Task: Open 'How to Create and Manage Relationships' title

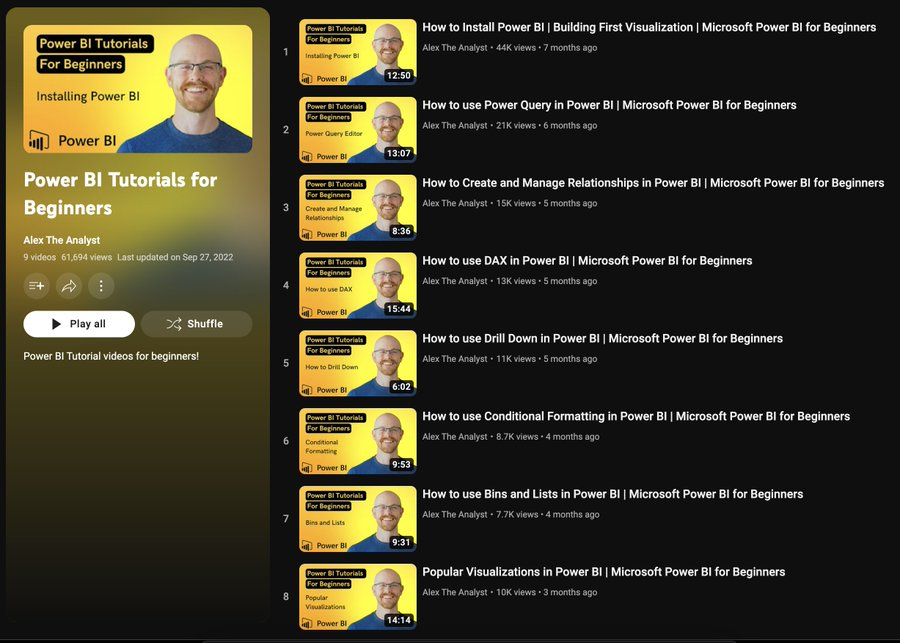Action: point(653,183)
